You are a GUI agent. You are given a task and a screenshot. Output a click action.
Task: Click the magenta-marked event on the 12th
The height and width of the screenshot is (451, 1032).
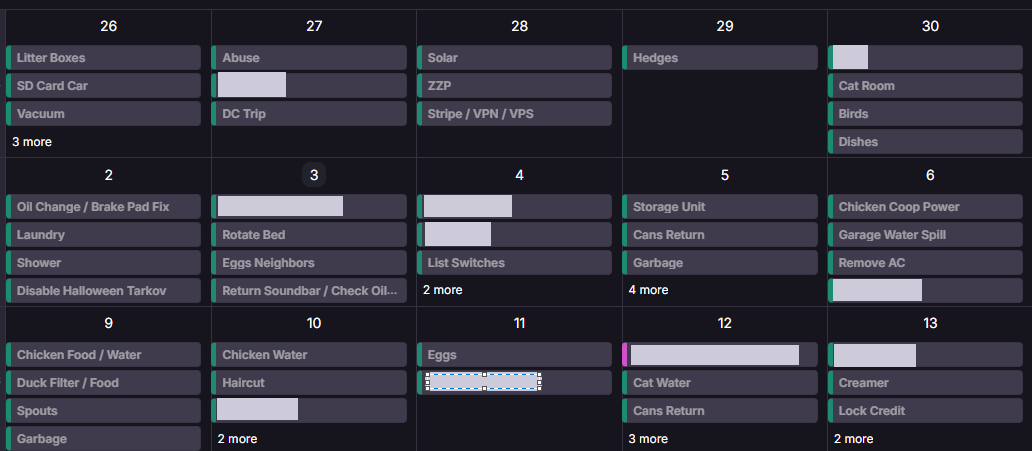[720, 355]
